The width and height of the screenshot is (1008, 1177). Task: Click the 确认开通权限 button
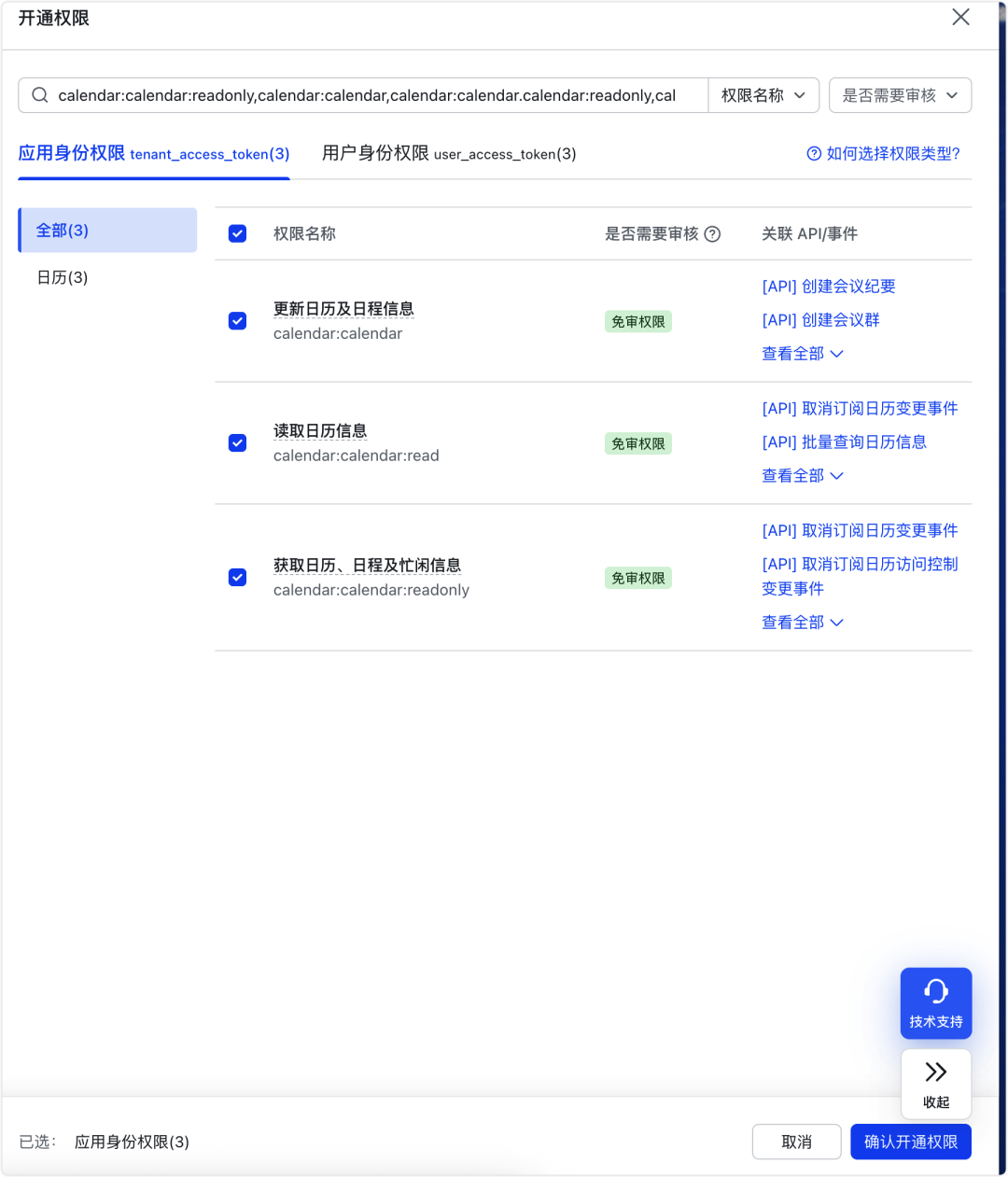pyautogui.click(x=909, y=1141)
